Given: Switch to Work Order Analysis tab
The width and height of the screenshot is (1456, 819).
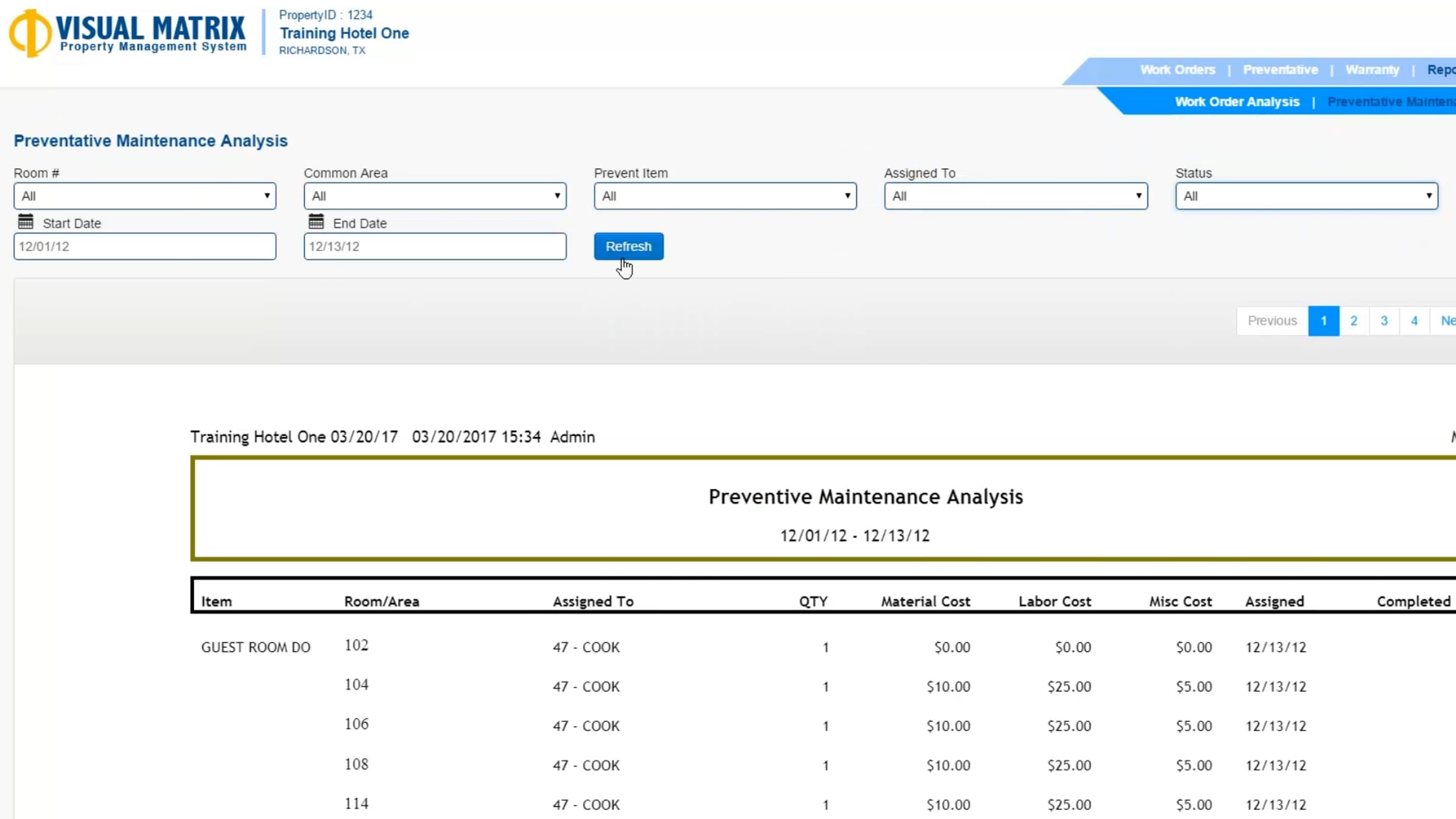Looking at the screenshot, I should pos(1237,102).
